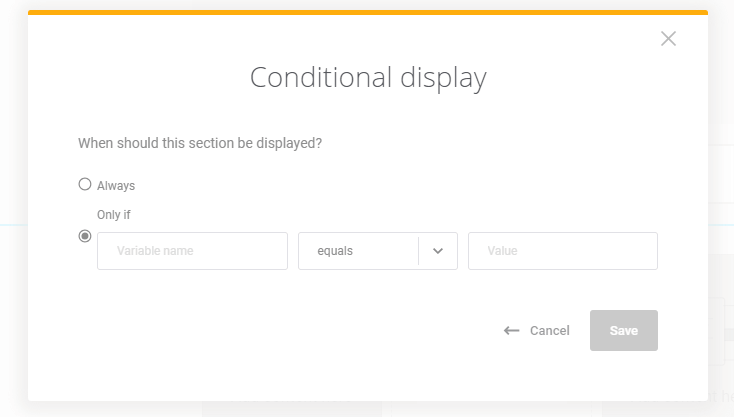Click the left arrow beside Cancel
Image resolution: width=734 pixels, height=417 pixels.
511,331
